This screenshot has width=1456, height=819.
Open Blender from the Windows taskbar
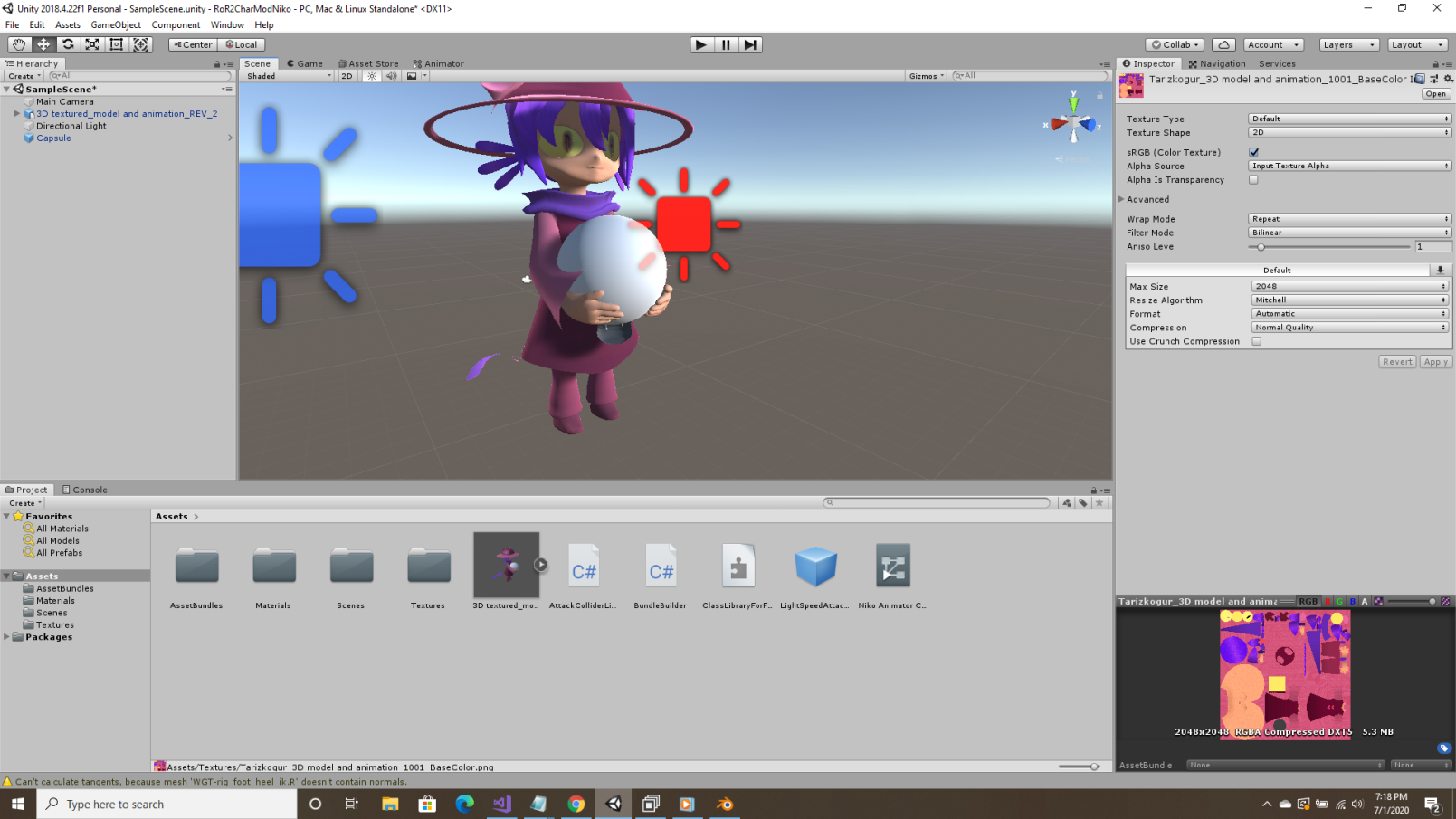tap(725, 804)
